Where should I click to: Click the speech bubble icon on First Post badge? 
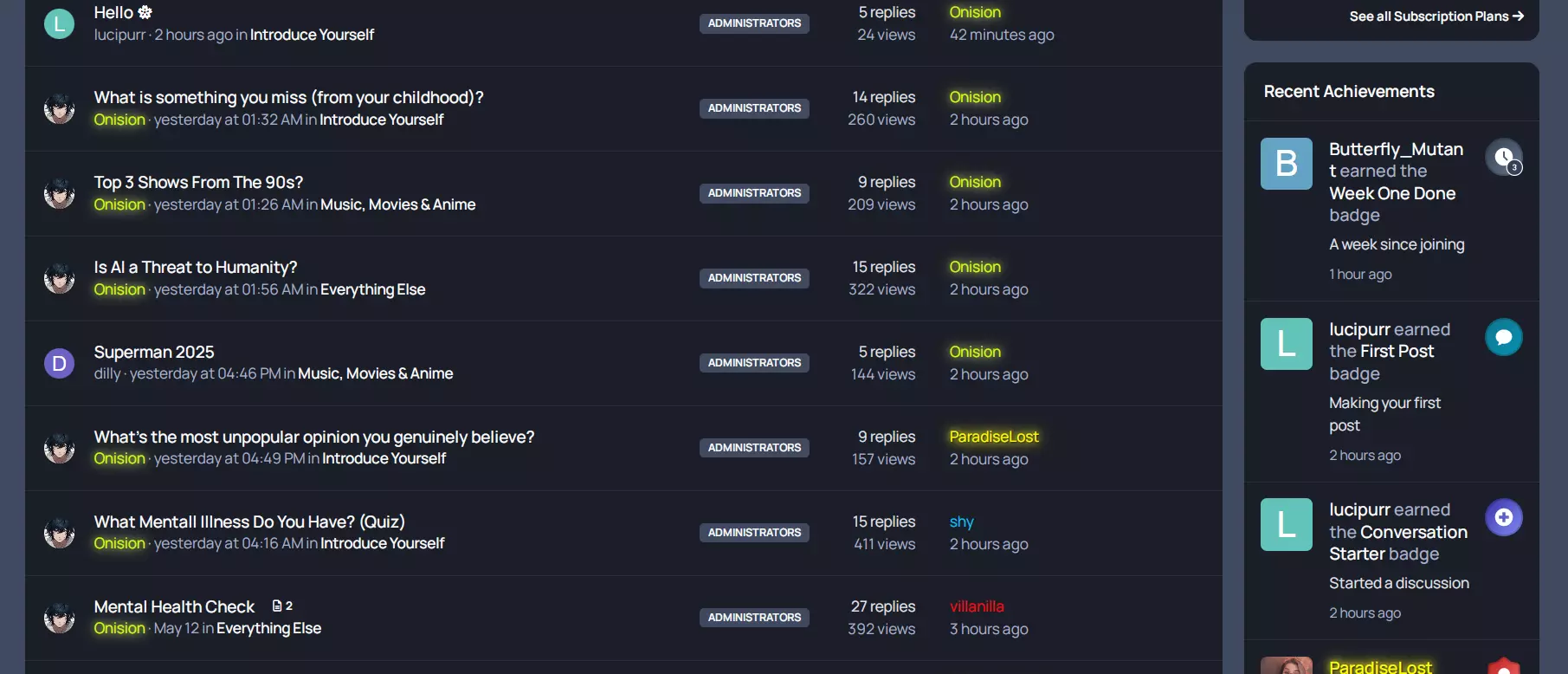[1504, 337]
